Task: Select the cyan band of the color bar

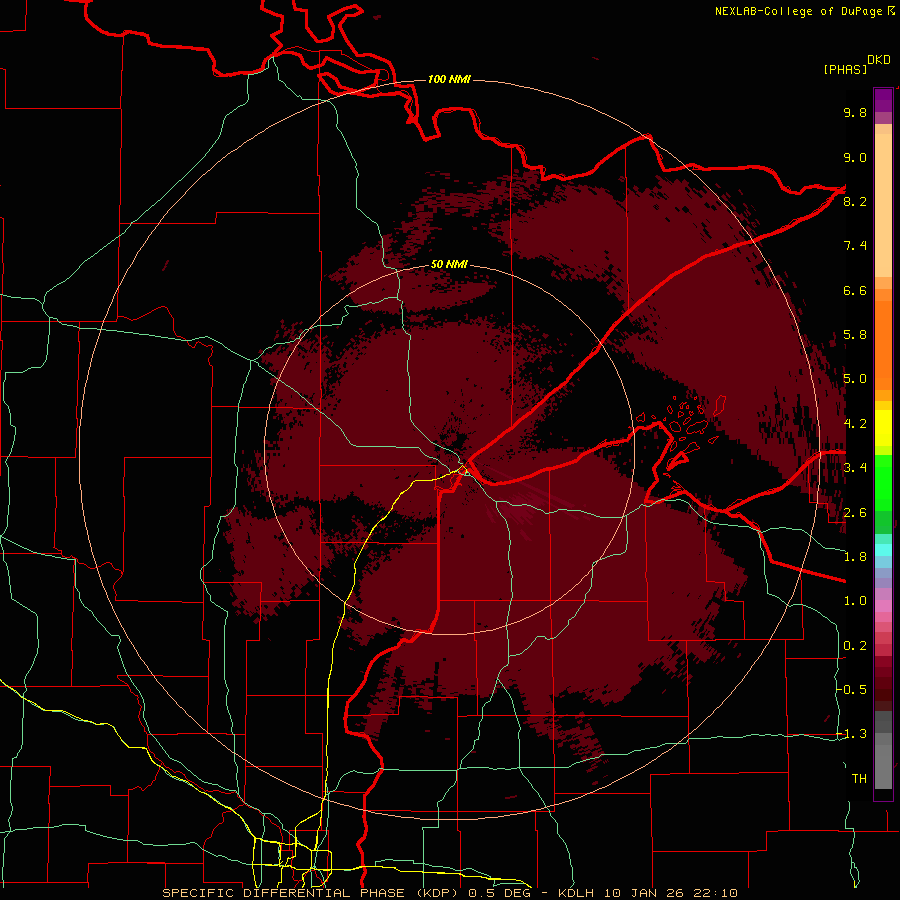Action: 883,550
